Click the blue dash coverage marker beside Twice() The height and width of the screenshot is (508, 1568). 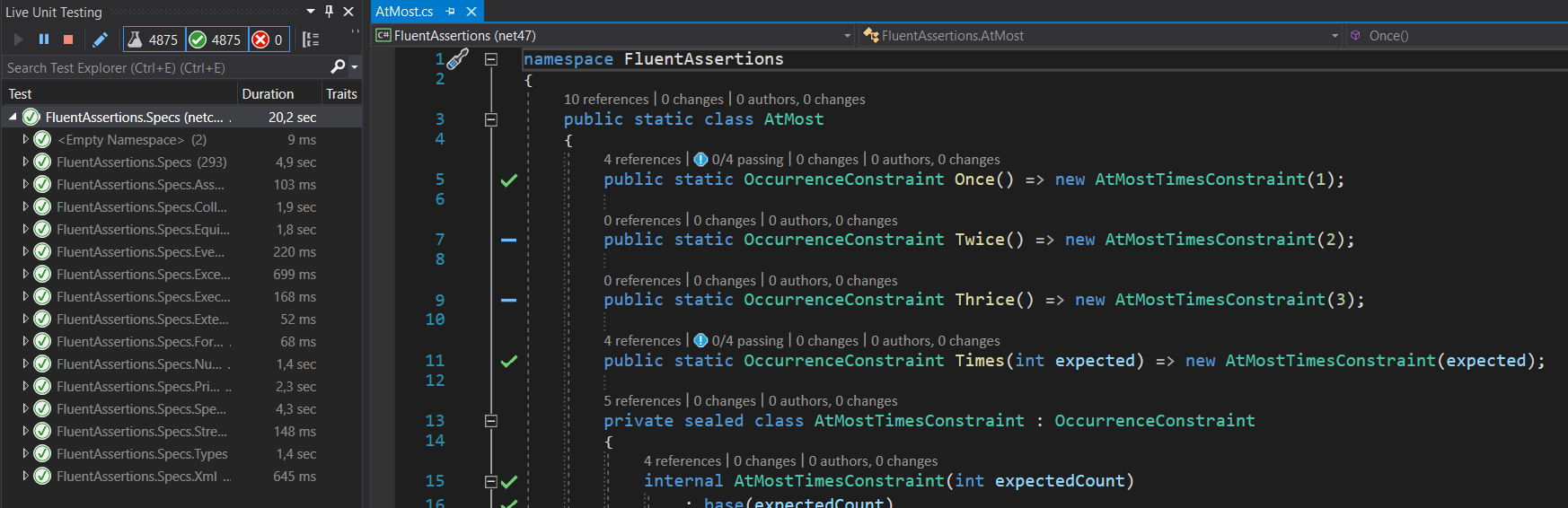tap(509, 241)
